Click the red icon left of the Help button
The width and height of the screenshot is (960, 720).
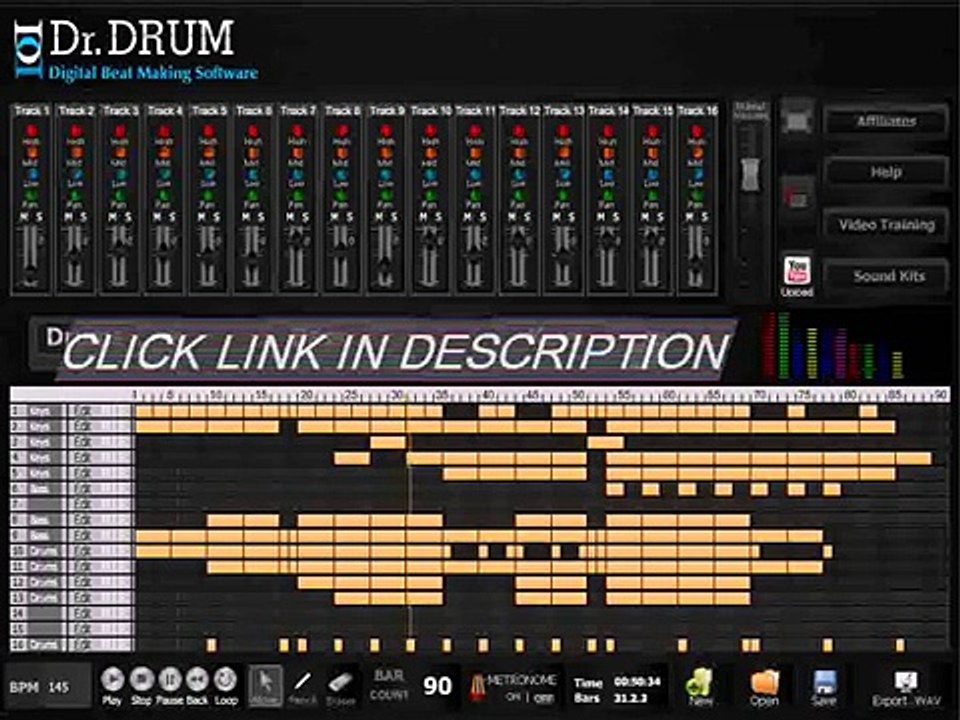(x=797, y=197)
